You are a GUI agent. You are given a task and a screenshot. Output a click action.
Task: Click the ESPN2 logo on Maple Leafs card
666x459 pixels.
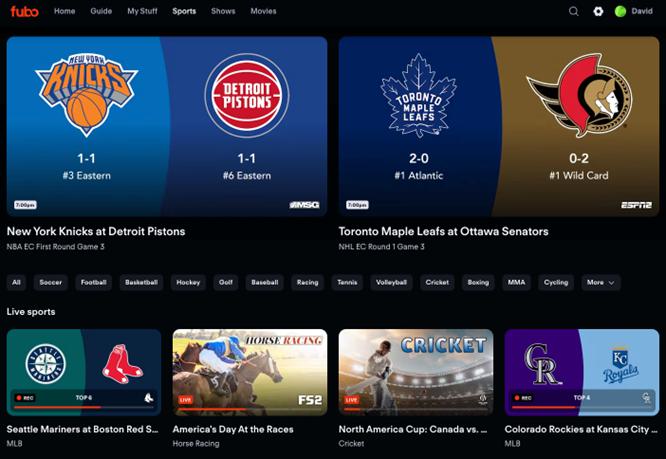pyautogui.click(x=636, y=205)
